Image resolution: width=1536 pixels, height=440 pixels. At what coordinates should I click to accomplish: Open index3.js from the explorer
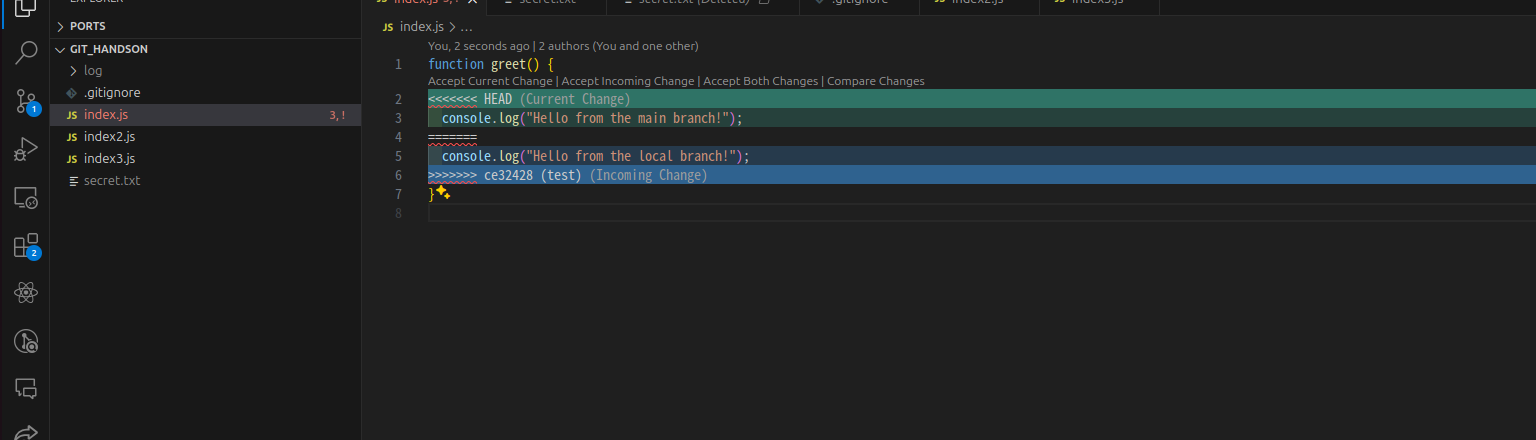coord(205,158)
